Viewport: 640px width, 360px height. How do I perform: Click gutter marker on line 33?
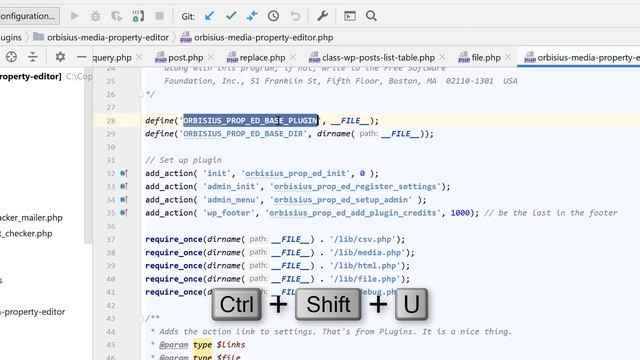124,186
